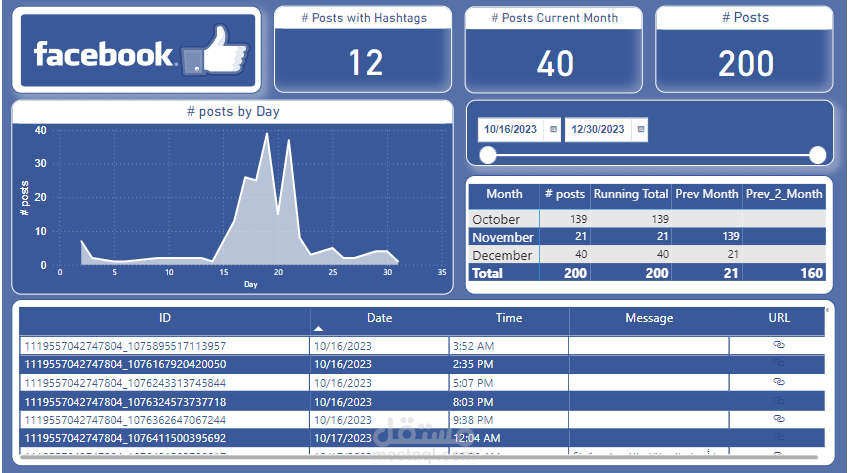Screen dimensions: 849x473
Task: Click the date range slider track
Action: pyautogui.click(x=652, y=155)
